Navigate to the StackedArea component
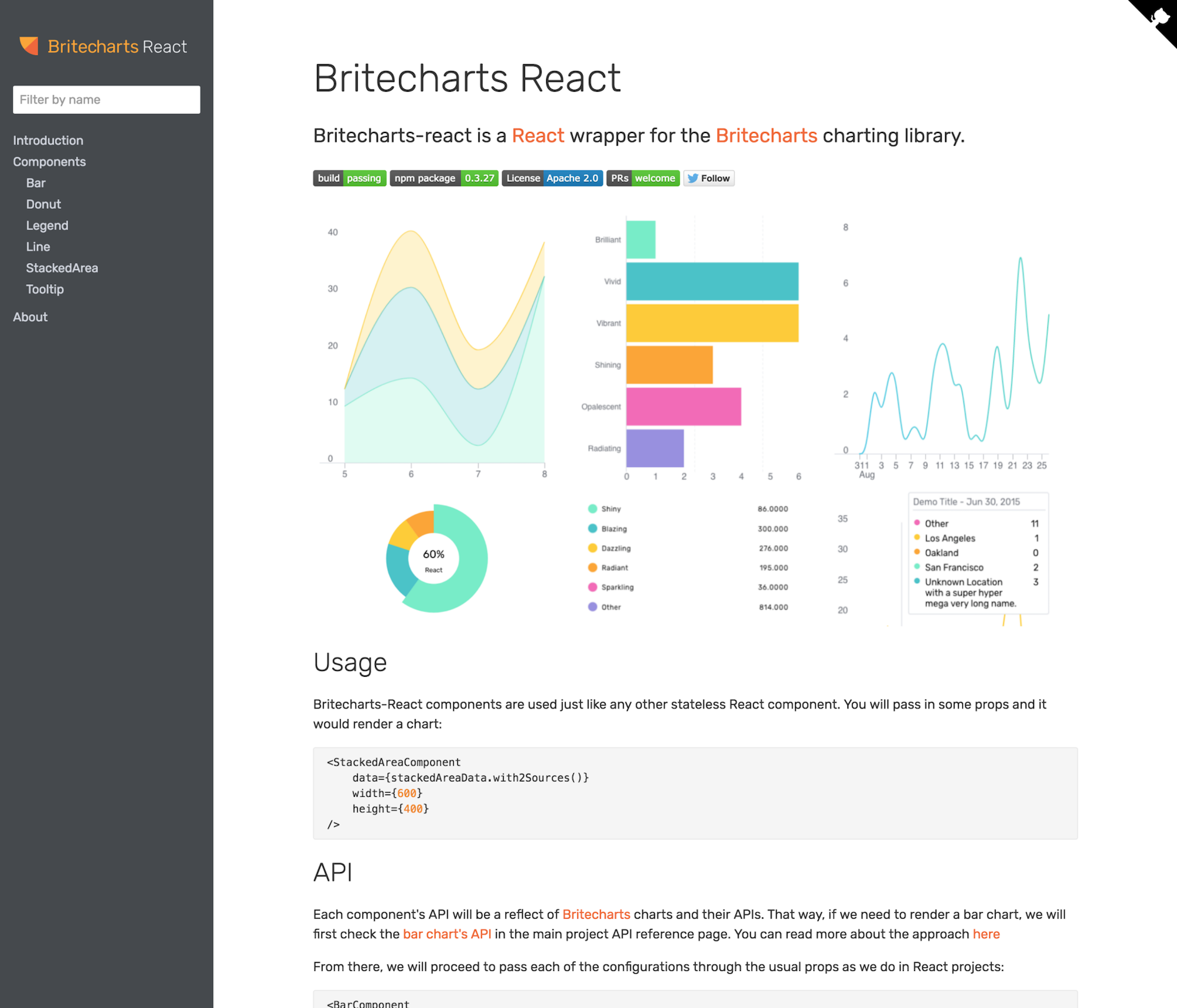The height and width of the screenshot is (1008, 1177). (62, 268)
